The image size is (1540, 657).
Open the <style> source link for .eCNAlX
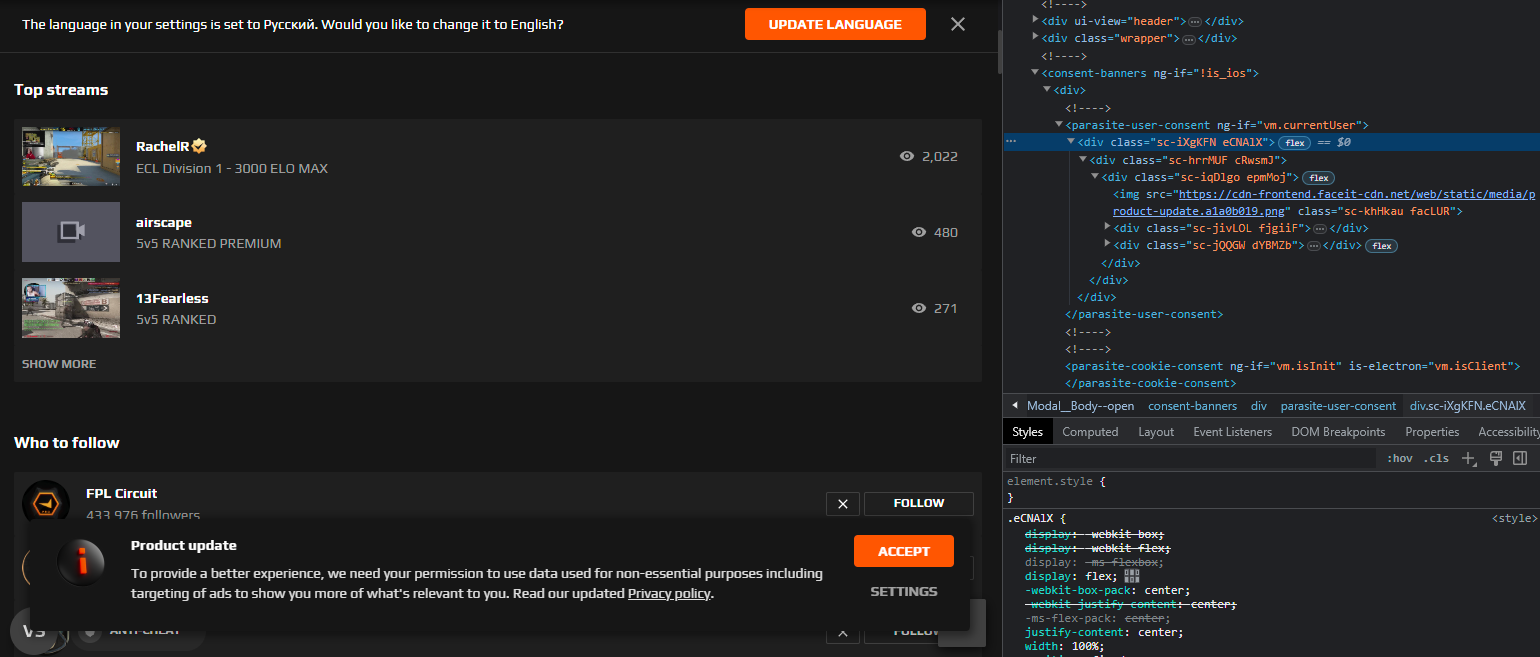click(1514, 518)
